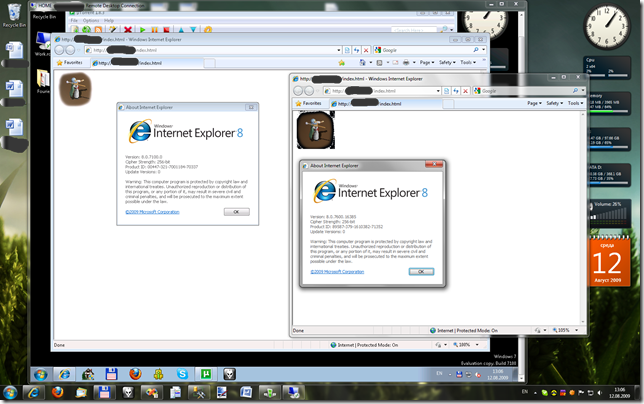644x404 pixels.
Task: Click Remote Desktop icon on local taskbar
Action: click(293, 393)
